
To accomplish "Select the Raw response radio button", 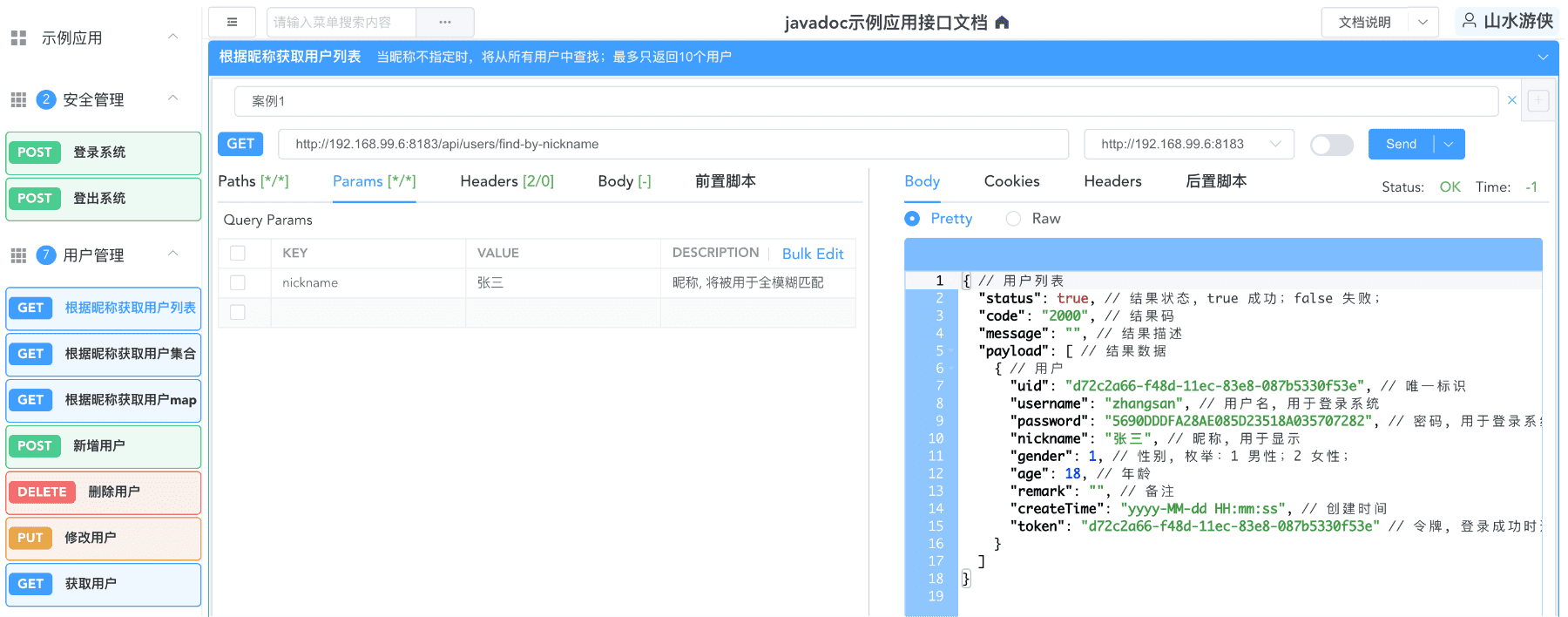I will pyautogui.click(x=1013, y=219).
